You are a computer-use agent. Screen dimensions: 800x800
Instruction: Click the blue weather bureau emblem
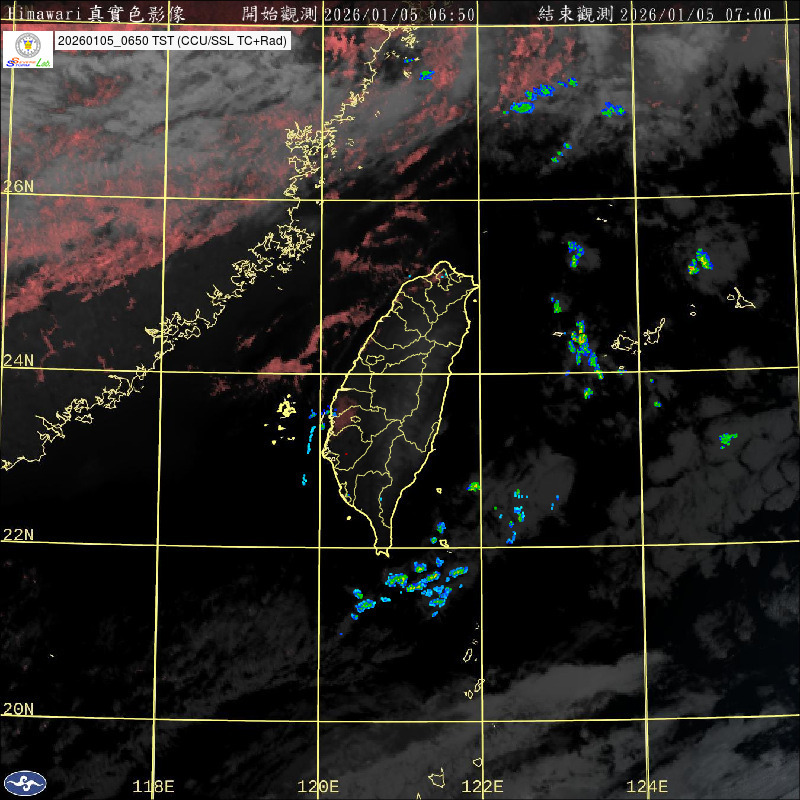point(24,782)
